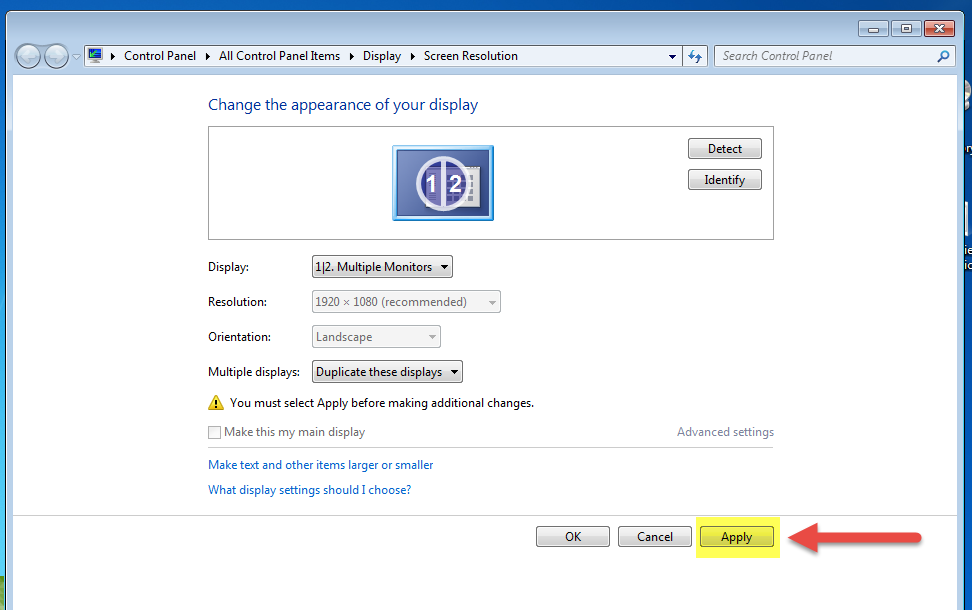
Task: Click the Identify button
Action: pos(724,179)
